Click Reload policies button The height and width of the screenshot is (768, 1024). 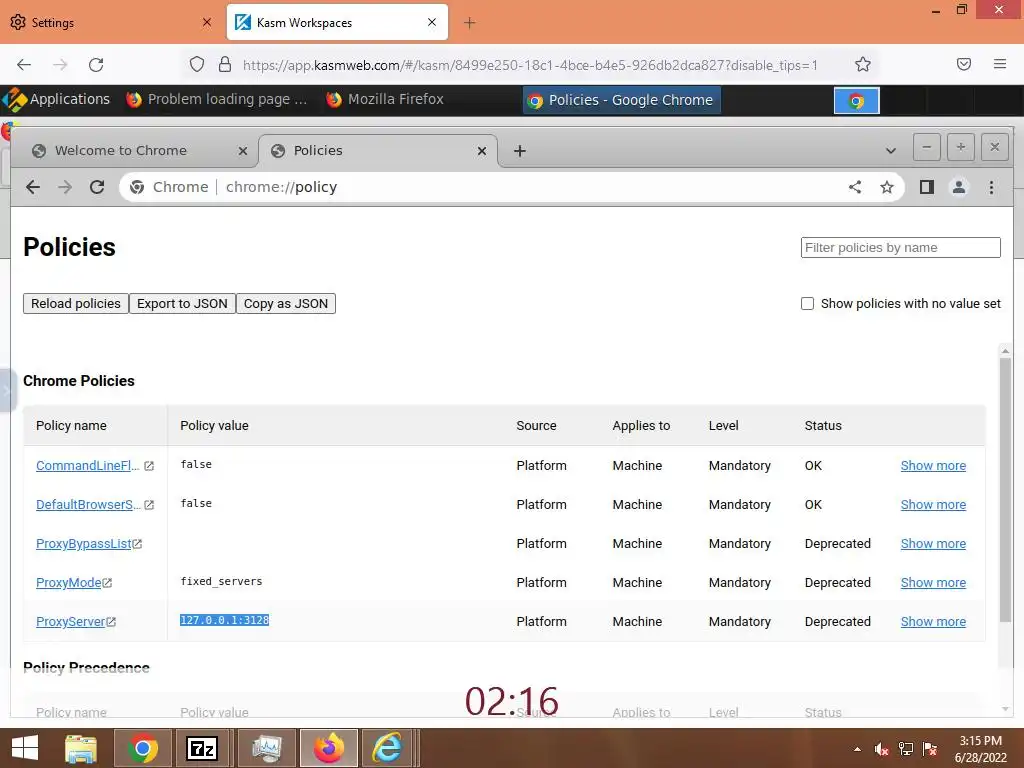[x=76, y=304]
